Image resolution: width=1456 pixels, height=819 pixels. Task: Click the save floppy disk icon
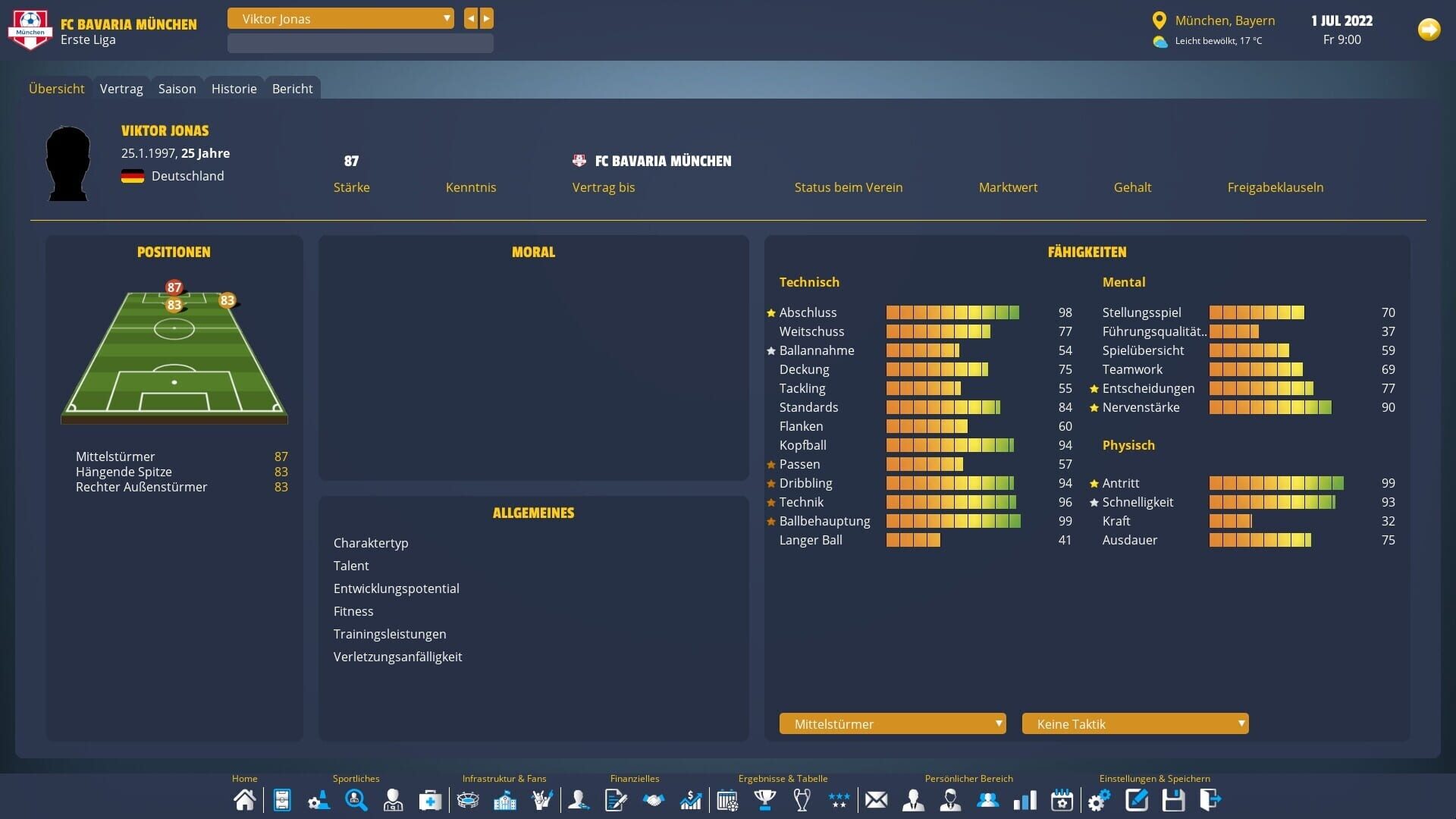1173,800
